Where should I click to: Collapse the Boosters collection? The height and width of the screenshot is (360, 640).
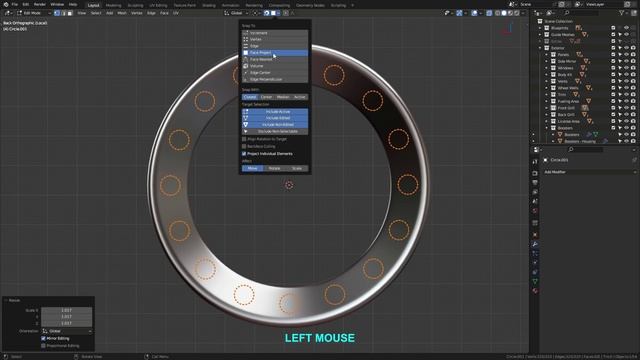click(547, 128)
